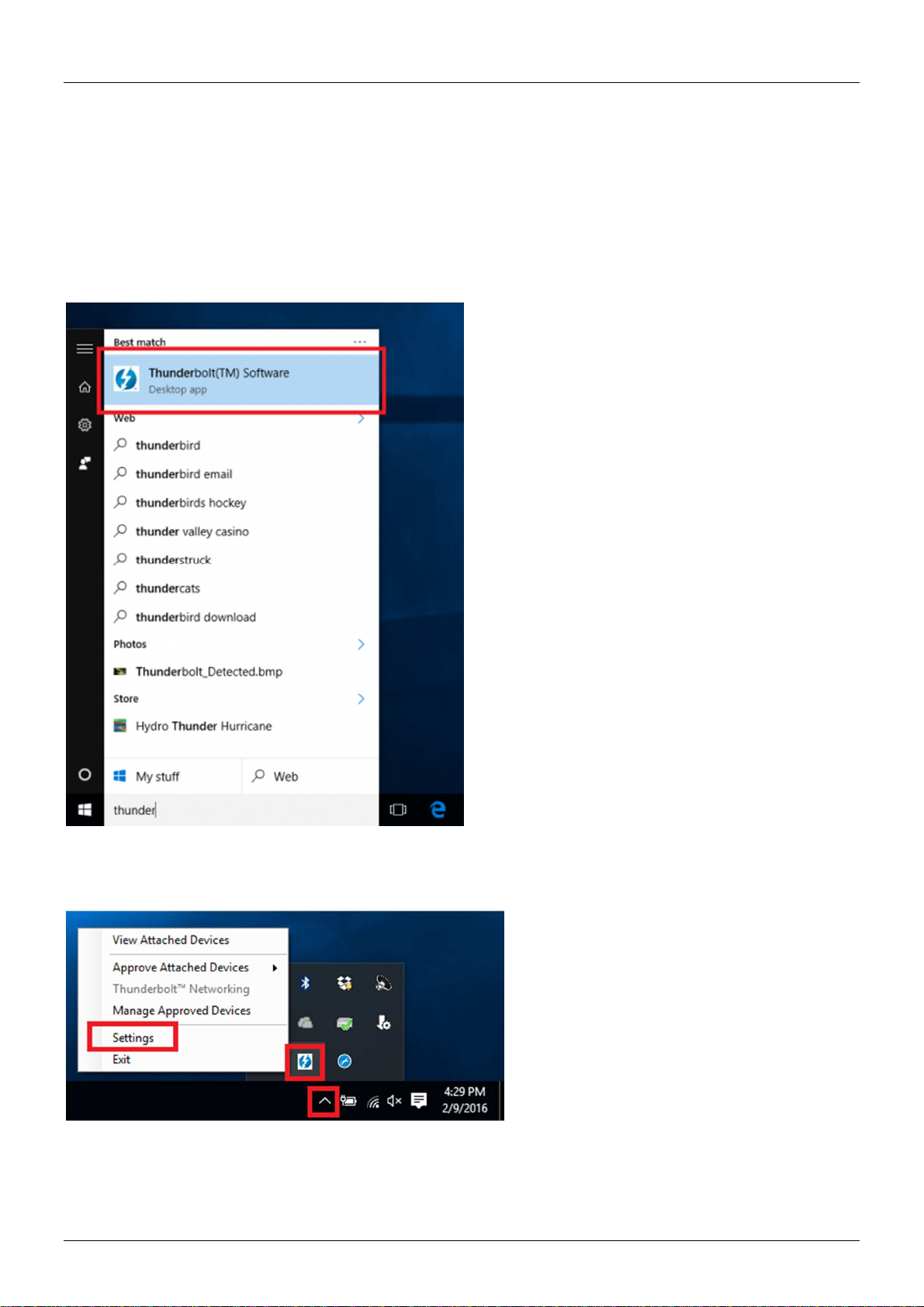Select the thunderbird email suggestion
The image size is (924, 1307).
pos(241,474)
